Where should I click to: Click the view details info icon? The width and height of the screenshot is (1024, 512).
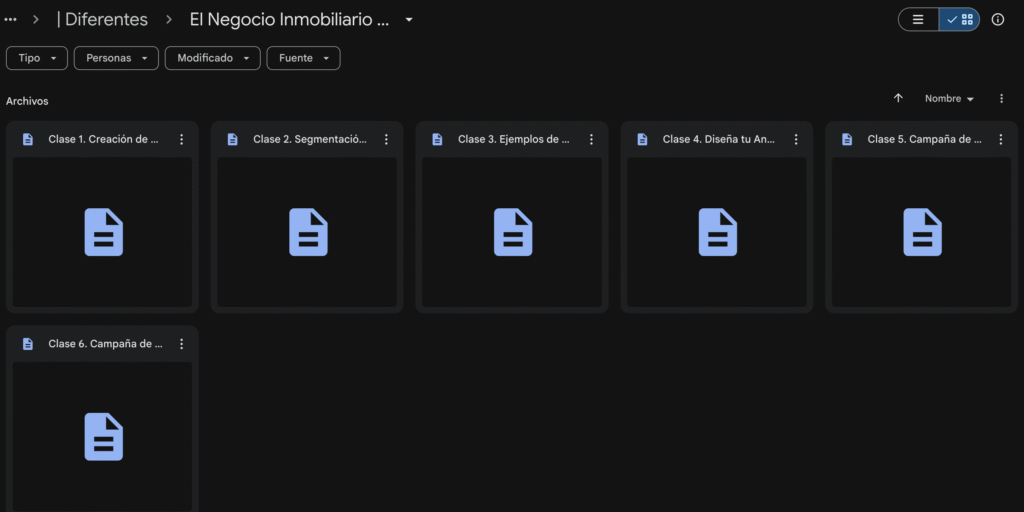click(997, 20)
